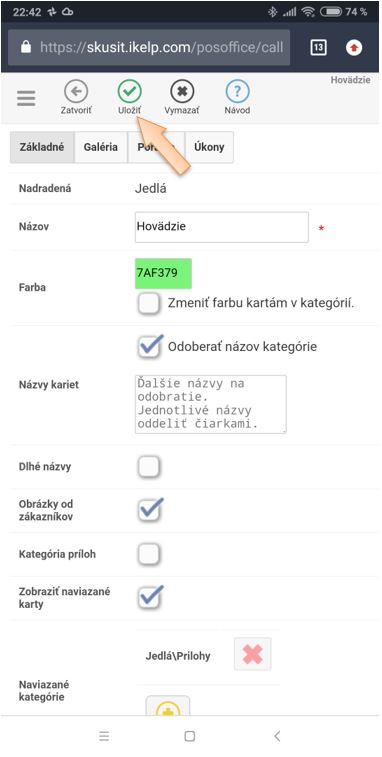Tap the Zatvoriť back arrow icon
The height and width of the screenshot is (757, 382).
76,91
